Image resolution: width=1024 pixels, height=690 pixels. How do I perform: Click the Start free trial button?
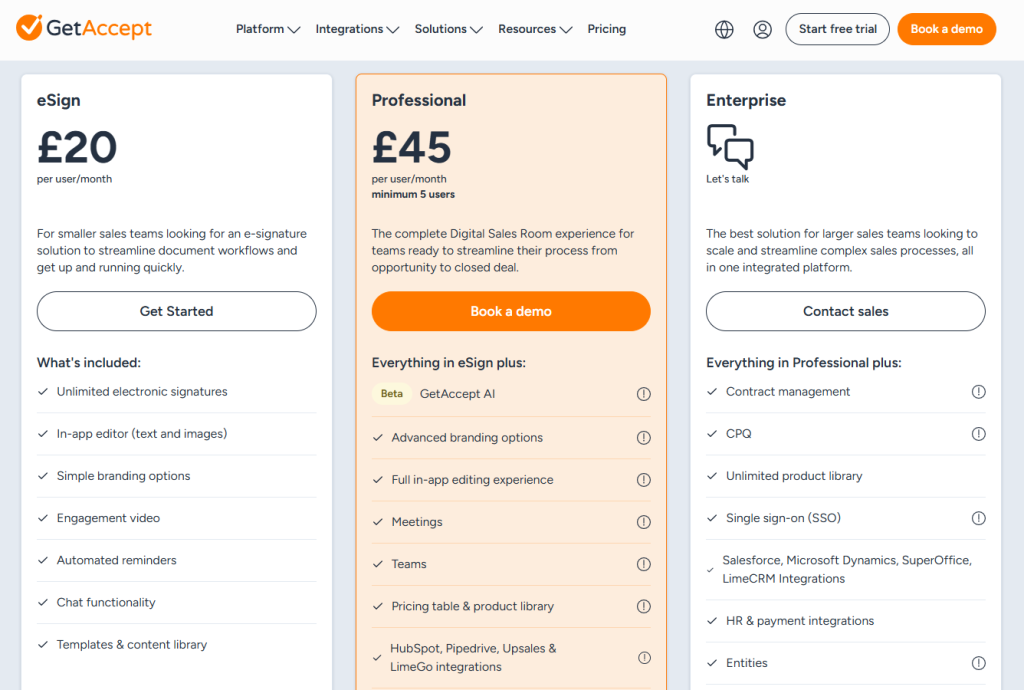point(838,29)
